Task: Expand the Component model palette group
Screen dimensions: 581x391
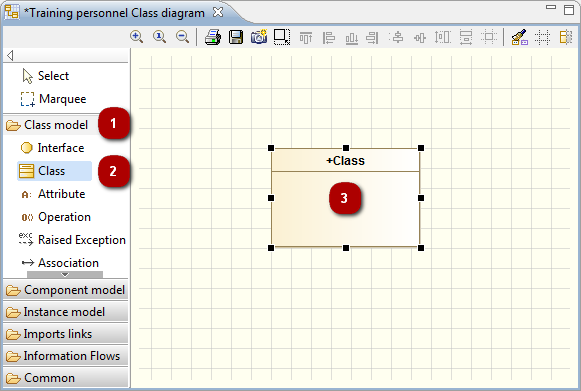Action: (x=66, y=290)
